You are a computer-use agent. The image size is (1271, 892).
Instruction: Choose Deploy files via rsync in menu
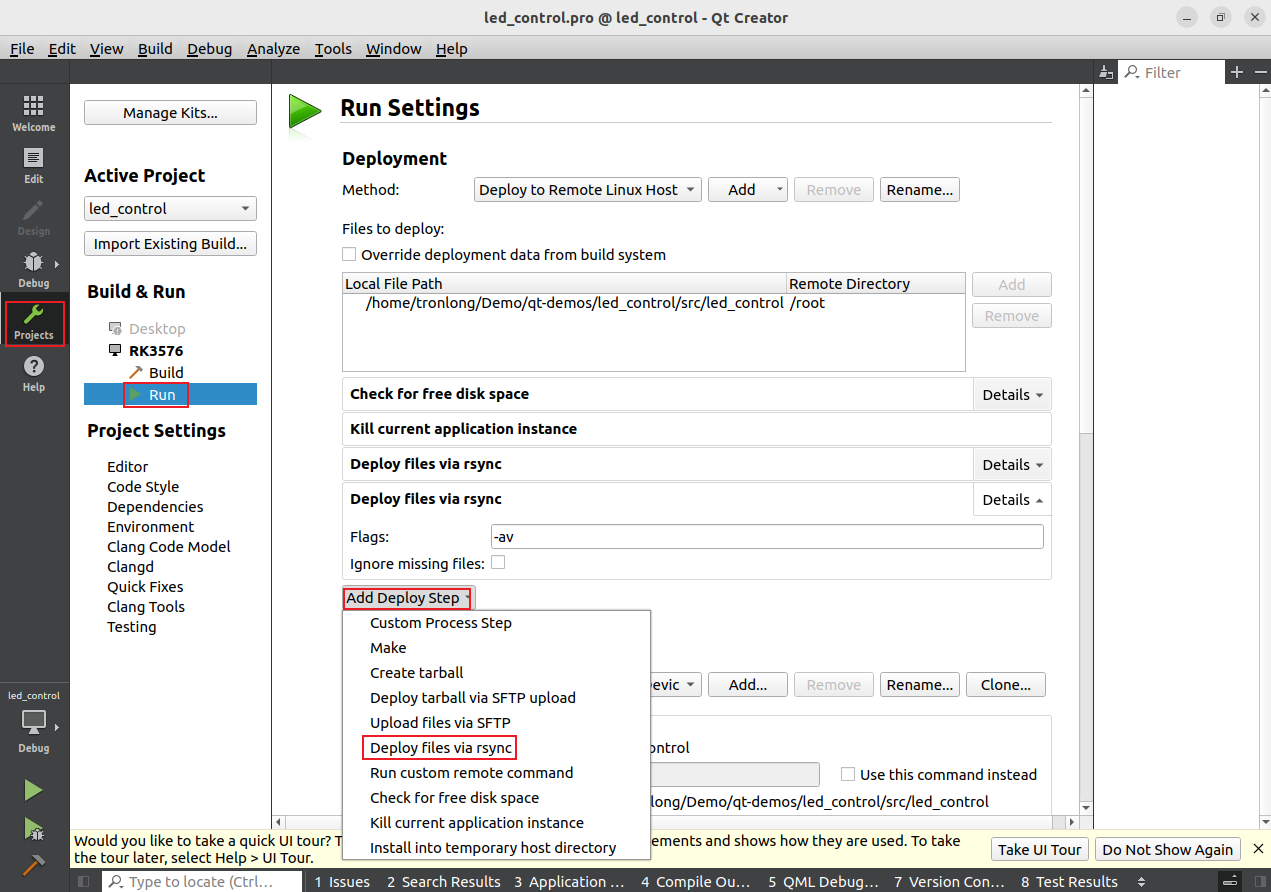click(496, 748)
